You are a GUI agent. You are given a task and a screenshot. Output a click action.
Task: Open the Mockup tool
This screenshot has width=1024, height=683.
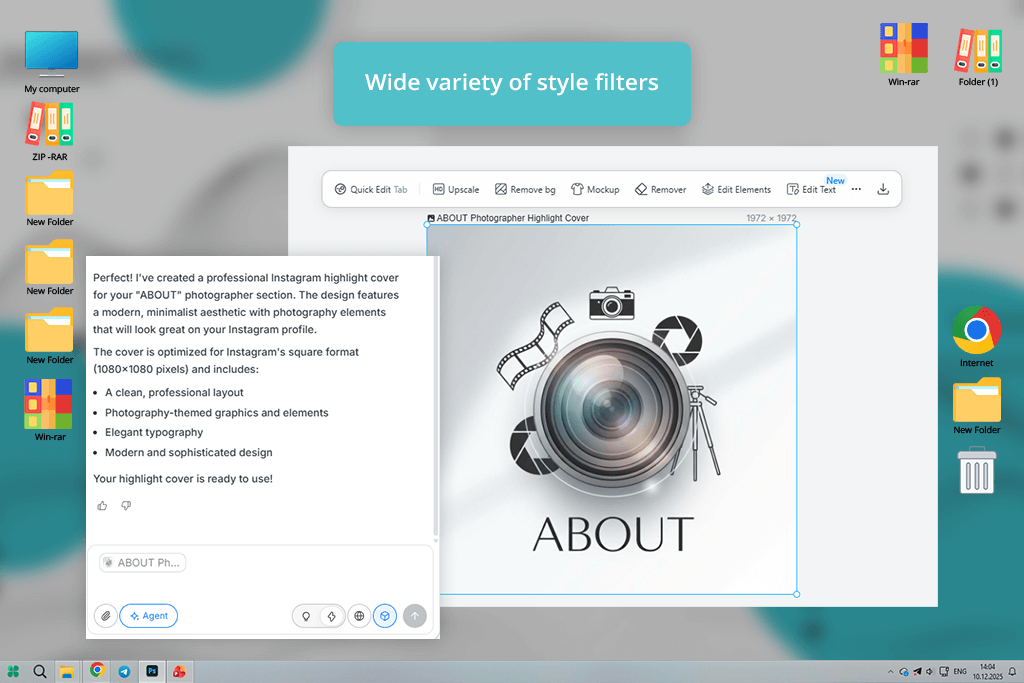click(x=595, y=189)
